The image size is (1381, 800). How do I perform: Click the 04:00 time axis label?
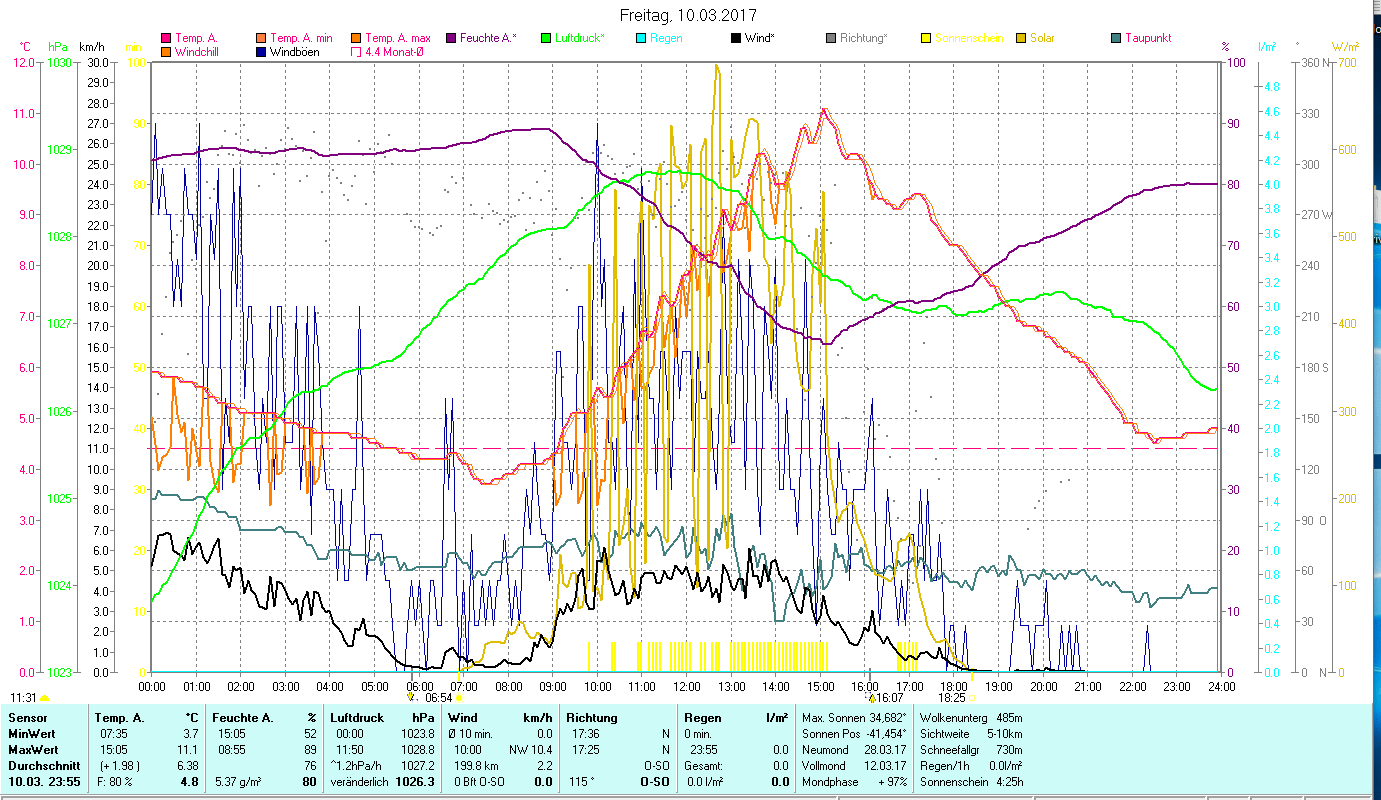pos(330,687)
